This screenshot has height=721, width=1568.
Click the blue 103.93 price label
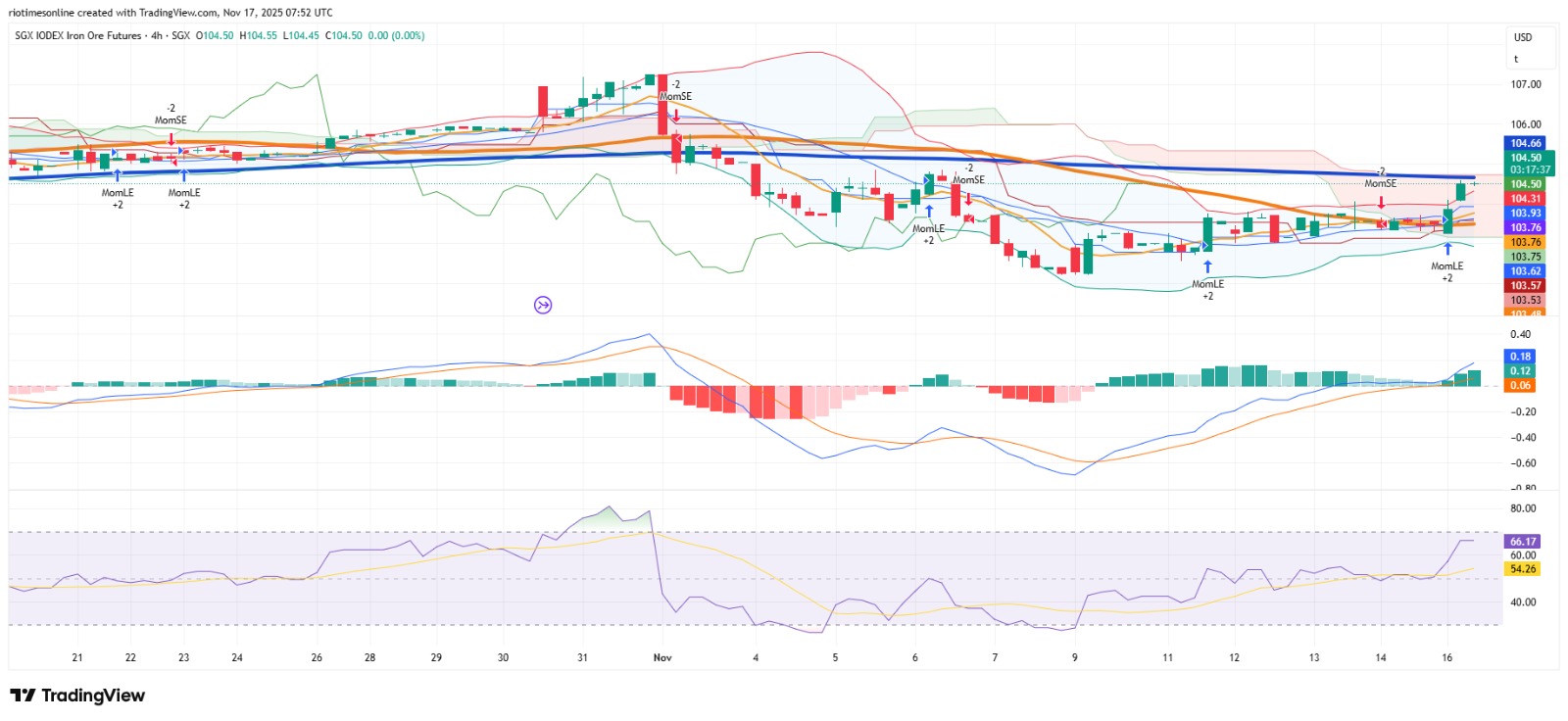pyautogui.click(x=1525, y=213)
